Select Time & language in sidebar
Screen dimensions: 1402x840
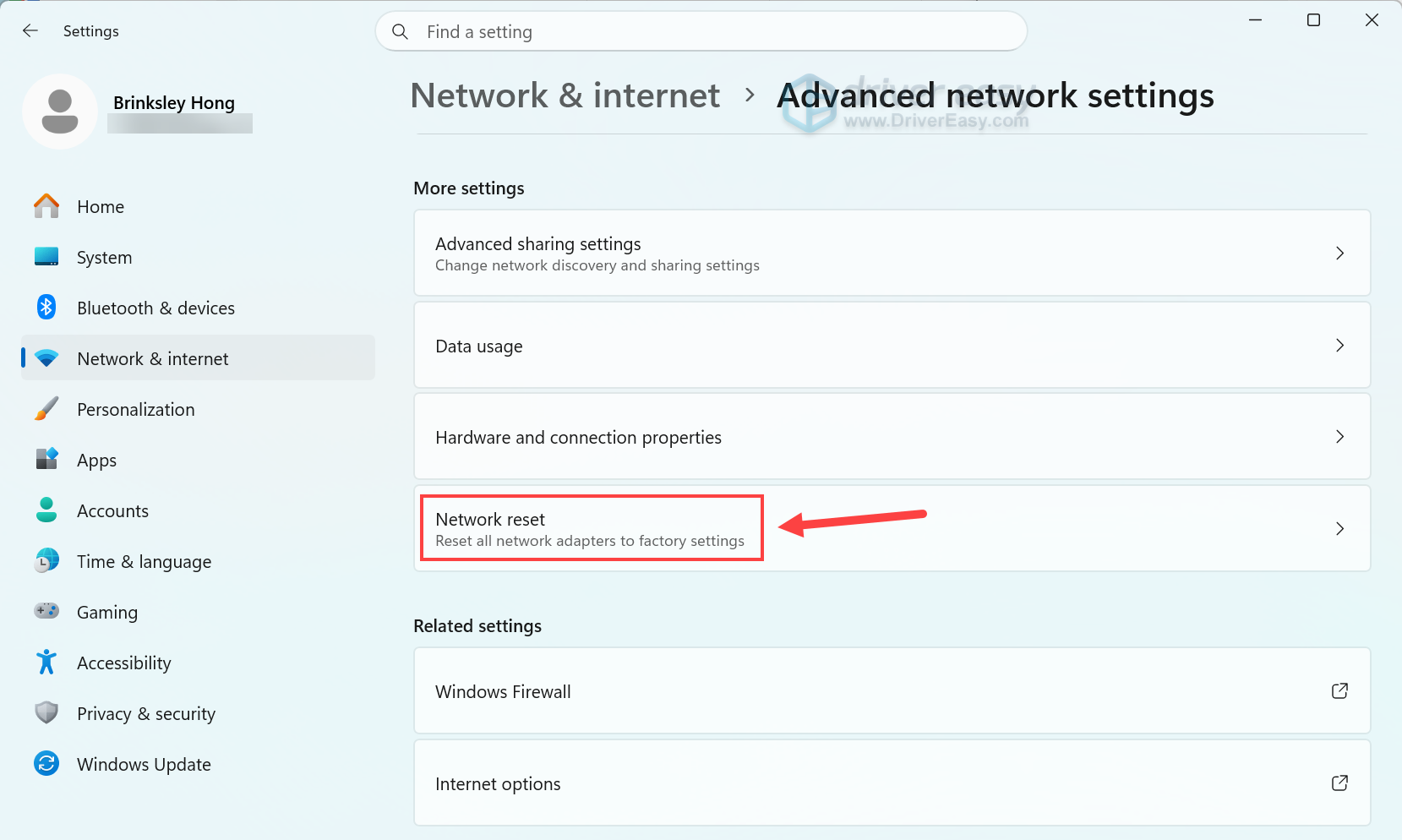point(198,561)
